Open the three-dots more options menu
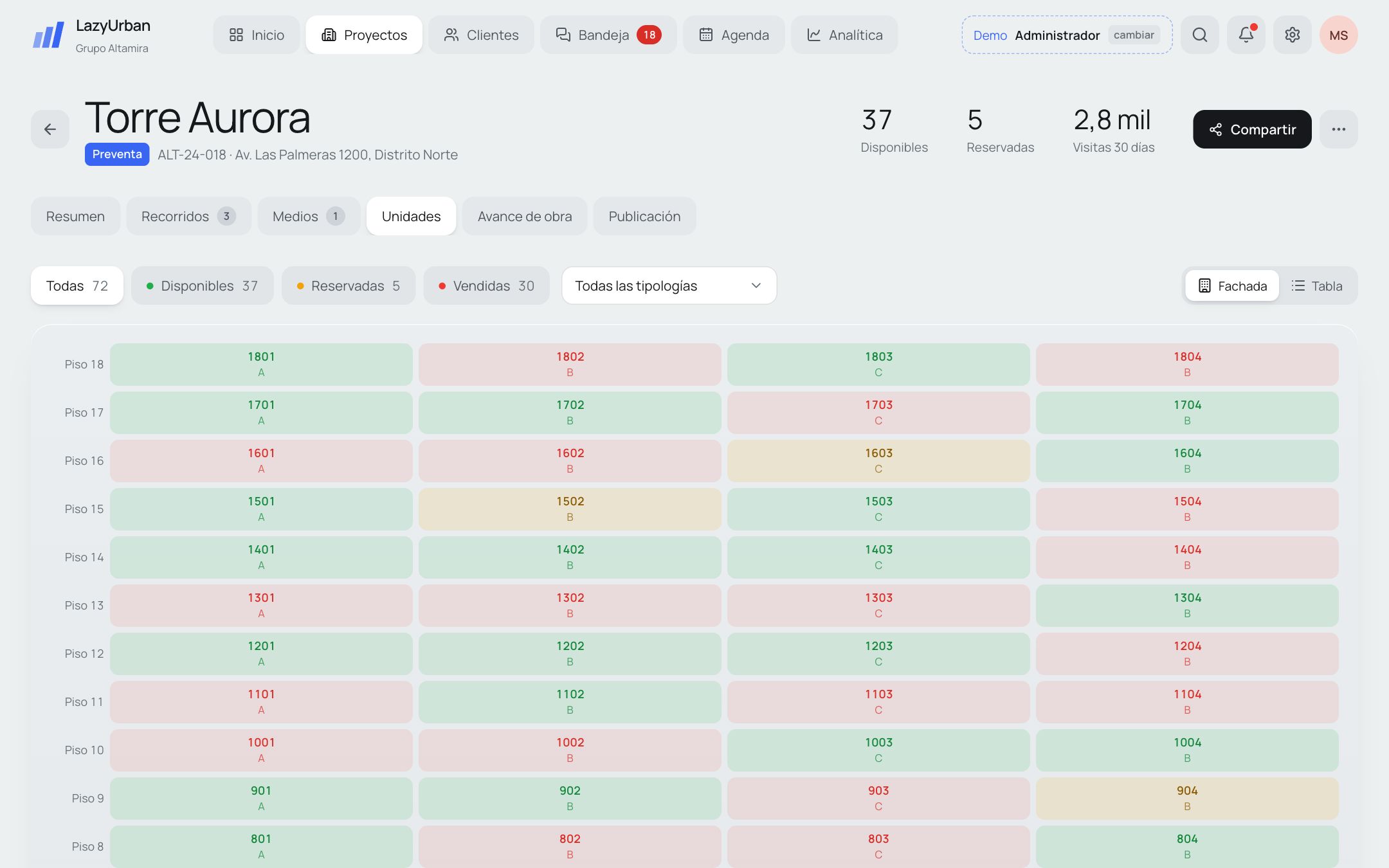 point(1338,129)
